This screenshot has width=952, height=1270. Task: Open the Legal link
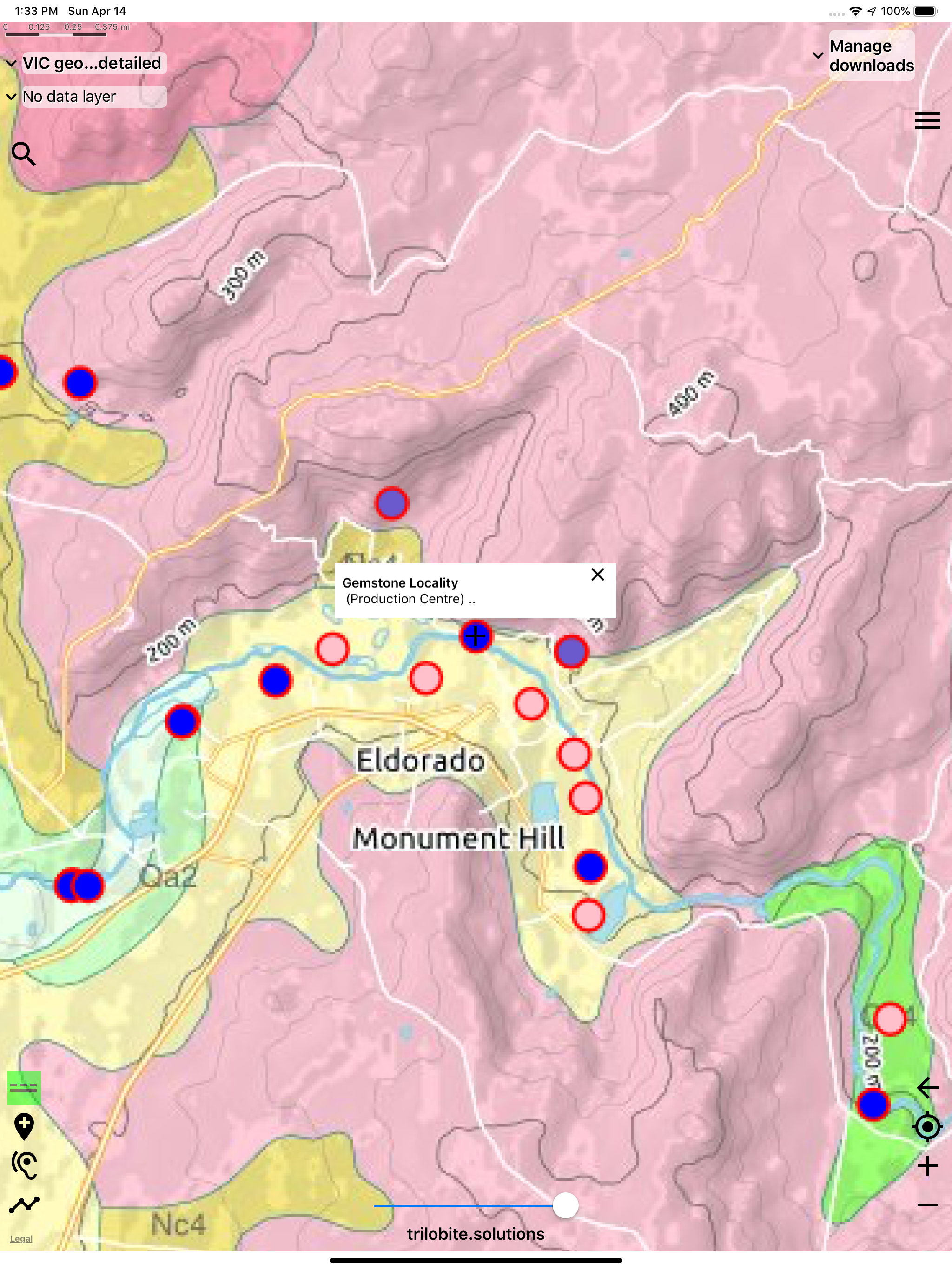(x=21, y=1238)
